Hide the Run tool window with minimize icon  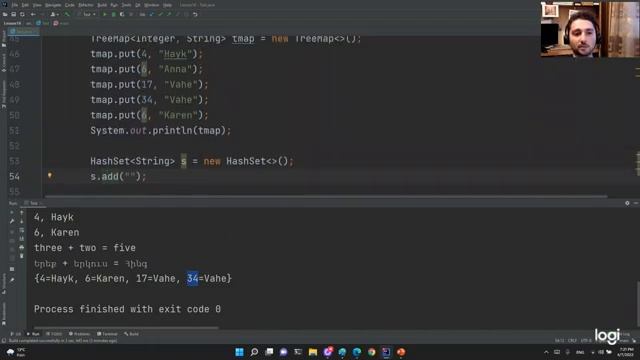[636, 203]
